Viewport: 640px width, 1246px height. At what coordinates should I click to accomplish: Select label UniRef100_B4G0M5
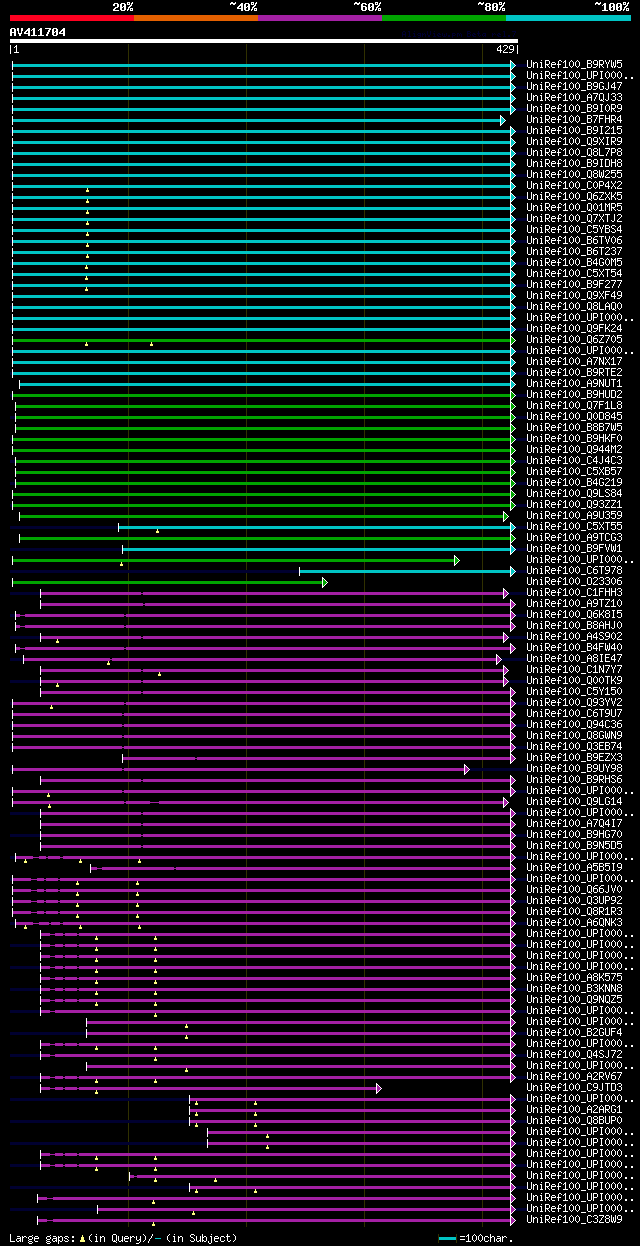574,263
